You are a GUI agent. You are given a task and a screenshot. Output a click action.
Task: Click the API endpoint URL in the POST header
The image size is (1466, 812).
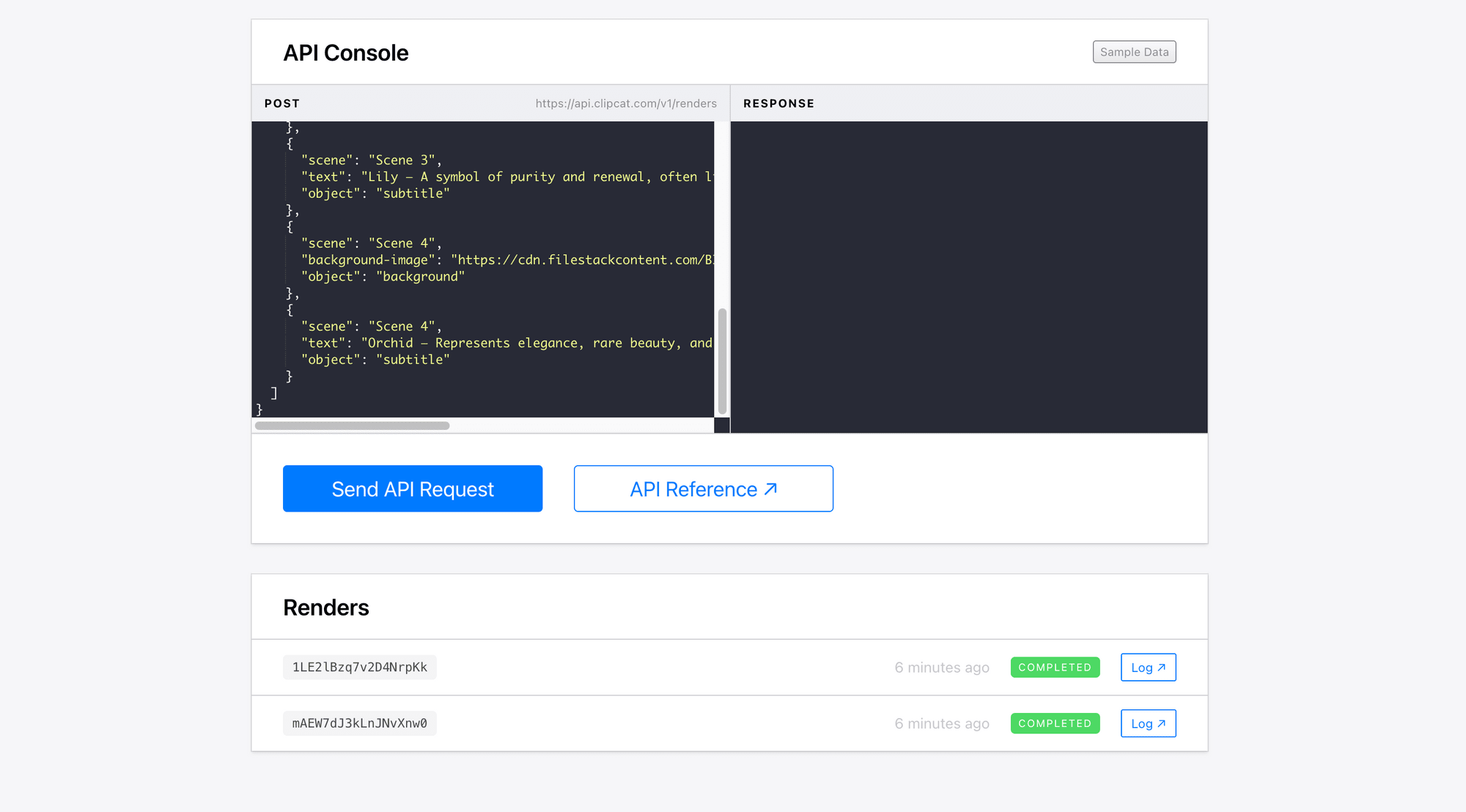pyautogui.click(x=625, y=103)
